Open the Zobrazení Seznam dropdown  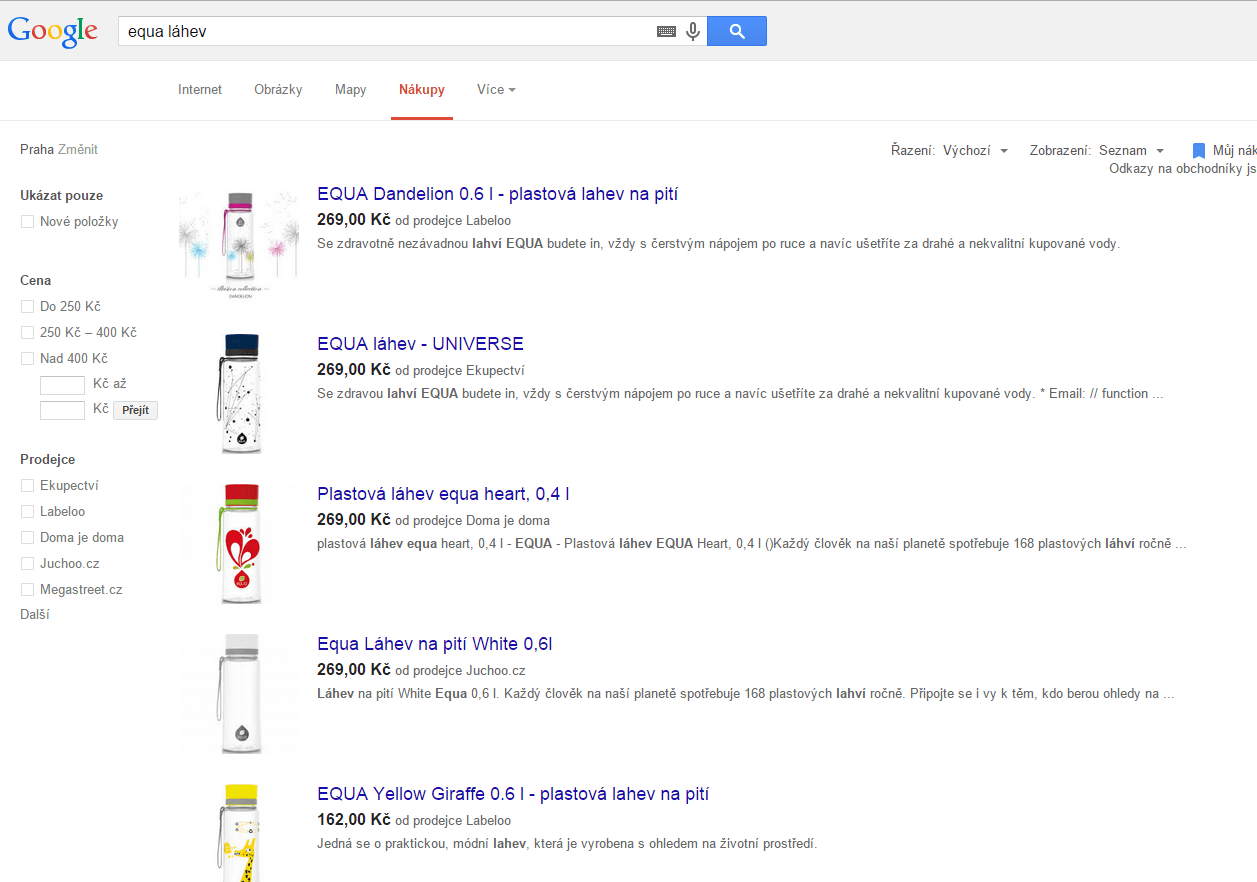click(1131, 148)
